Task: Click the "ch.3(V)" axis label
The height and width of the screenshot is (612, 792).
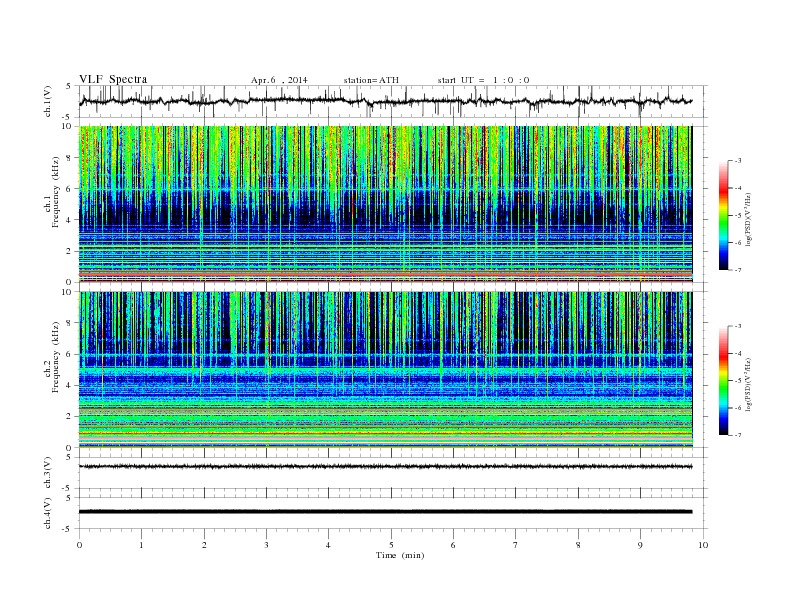Action: [x=48, y=473]
